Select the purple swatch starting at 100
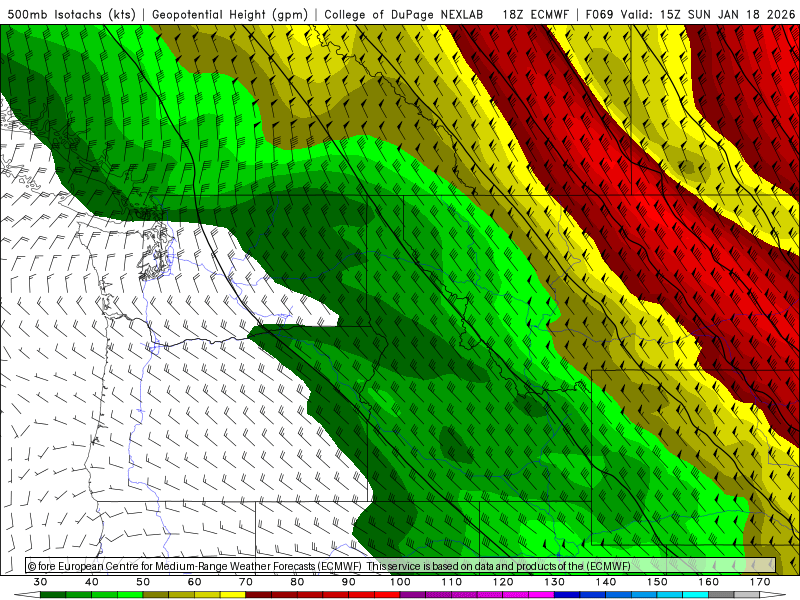 tap(413, 595)
